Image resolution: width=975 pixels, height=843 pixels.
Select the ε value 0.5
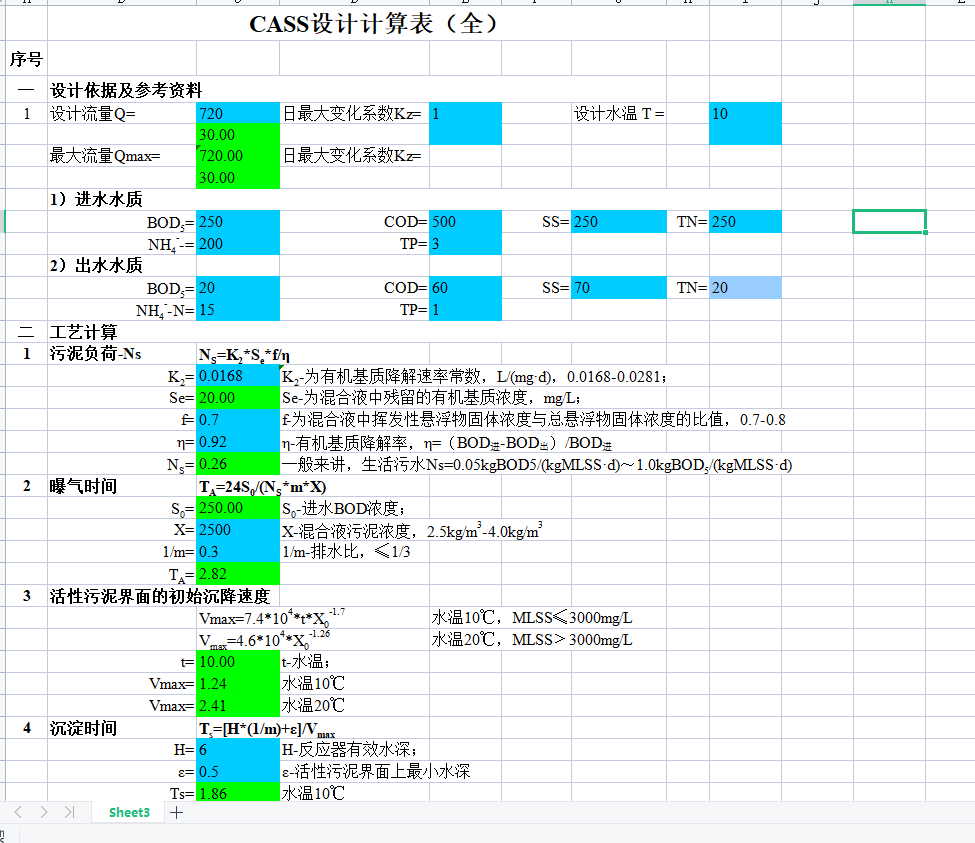[238, 772]
